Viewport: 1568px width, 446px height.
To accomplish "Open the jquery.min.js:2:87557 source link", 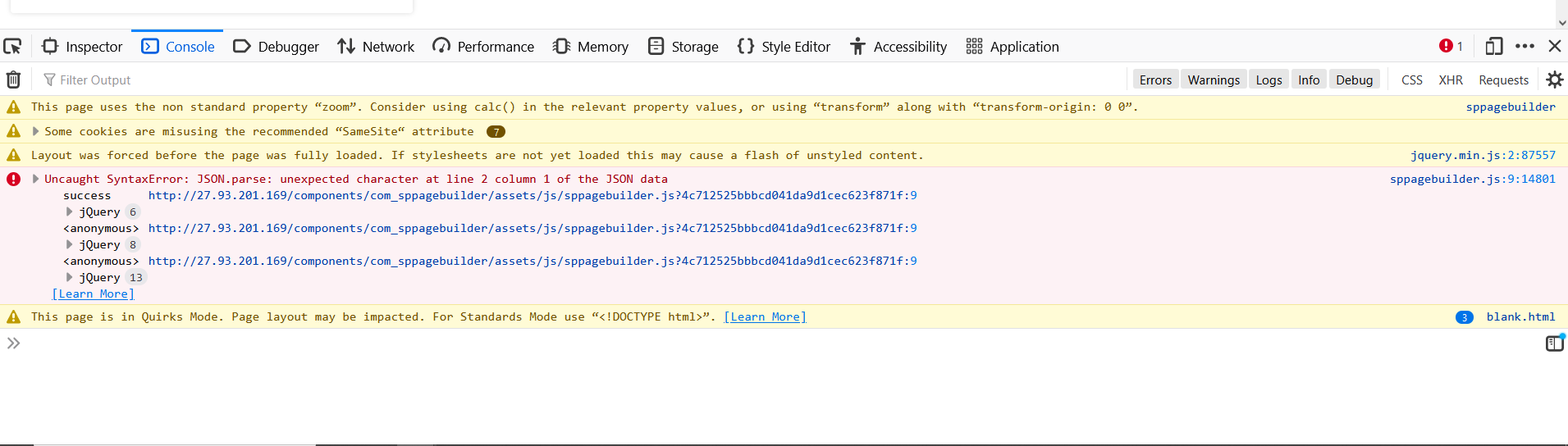I will coord(1483,155).
